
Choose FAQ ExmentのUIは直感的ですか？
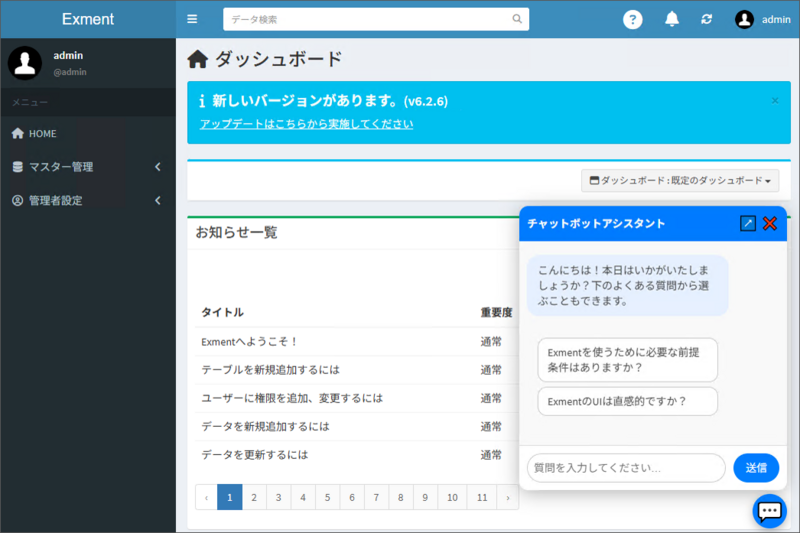click(x=628, y=401)
